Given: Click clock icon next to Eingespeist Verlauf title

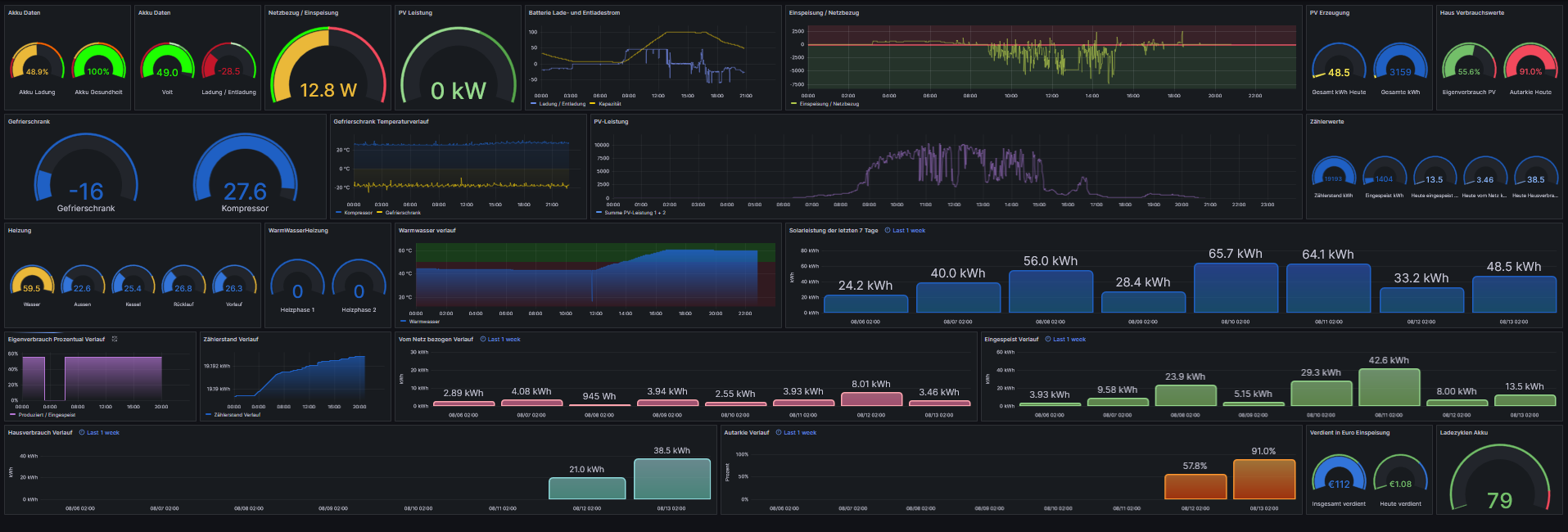Looking at the screenshot, I should [1048, 339].
